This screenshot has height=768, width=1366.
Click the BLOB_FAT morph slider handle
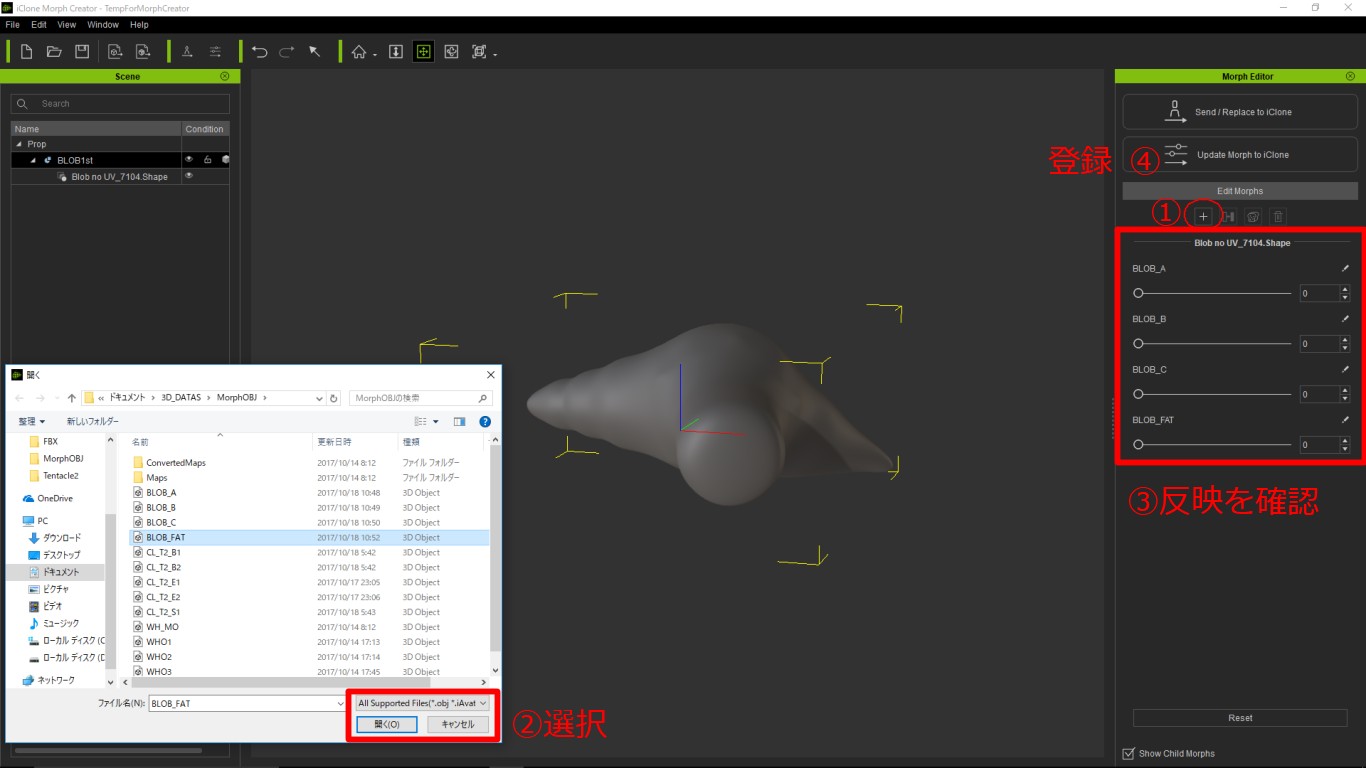1138,444
